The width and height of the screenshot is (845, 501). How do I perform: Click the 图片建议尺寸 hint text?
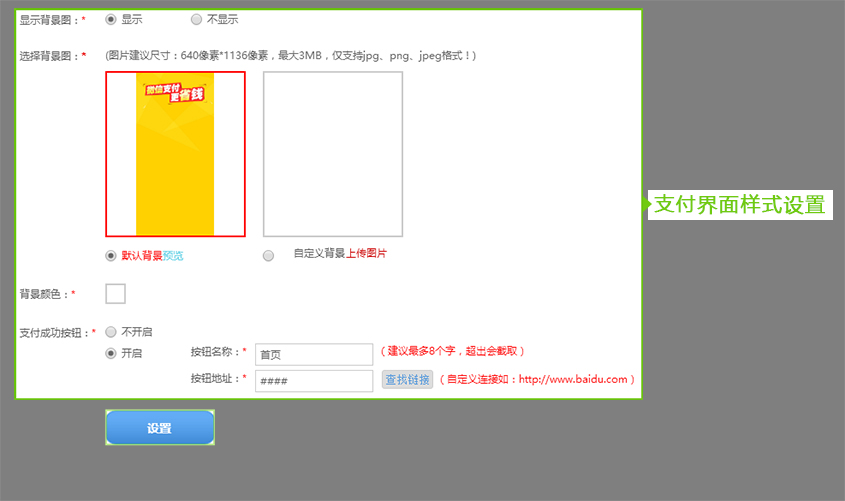[x=290, y=55]
